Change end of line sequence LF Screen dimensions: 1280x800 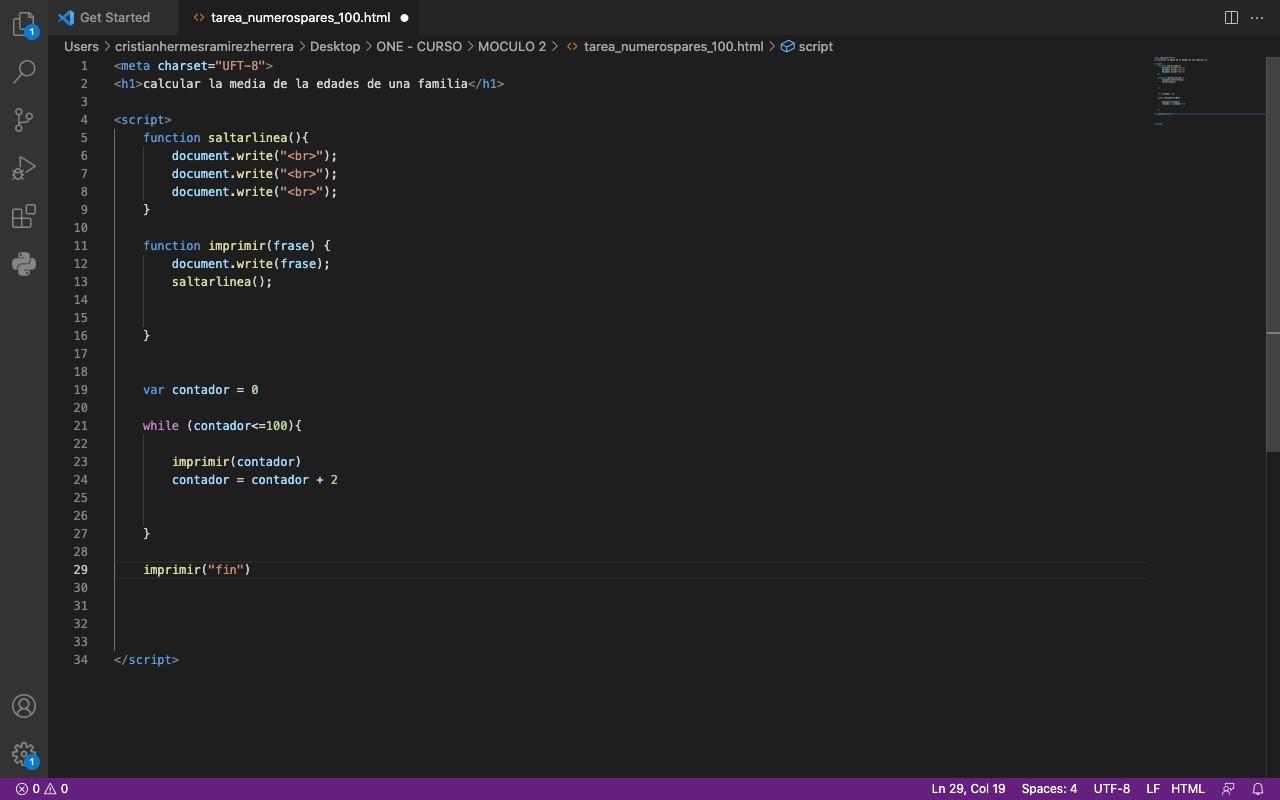[1152, 789]
